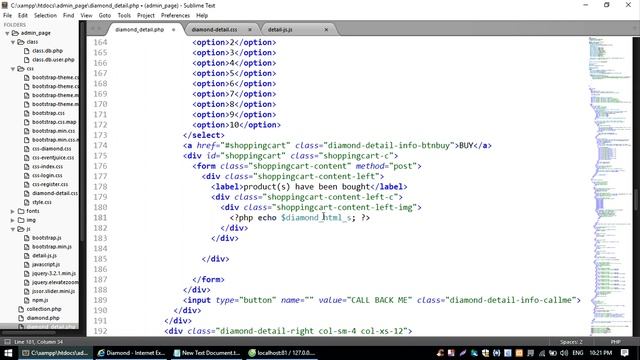
Task: Open jssor.slider.mini.js in the sidebar
Action: (x=53, y=291)
